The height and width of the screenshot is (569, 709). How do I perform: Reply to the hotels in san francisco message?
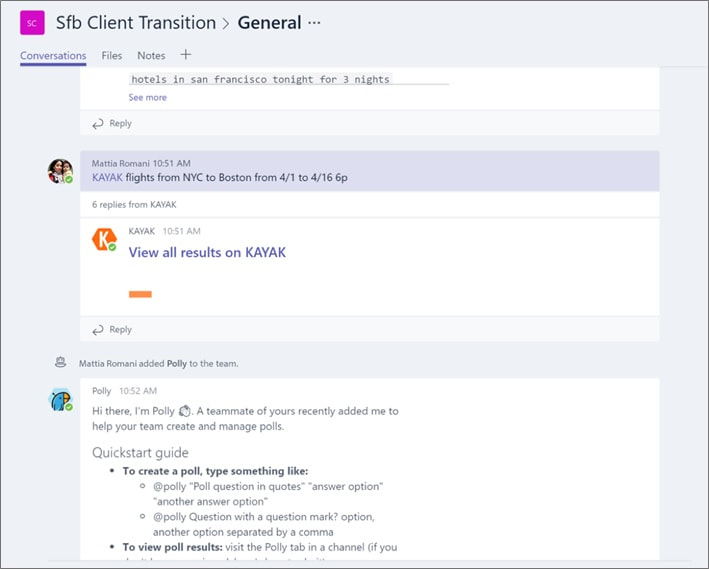click(112, 123)
